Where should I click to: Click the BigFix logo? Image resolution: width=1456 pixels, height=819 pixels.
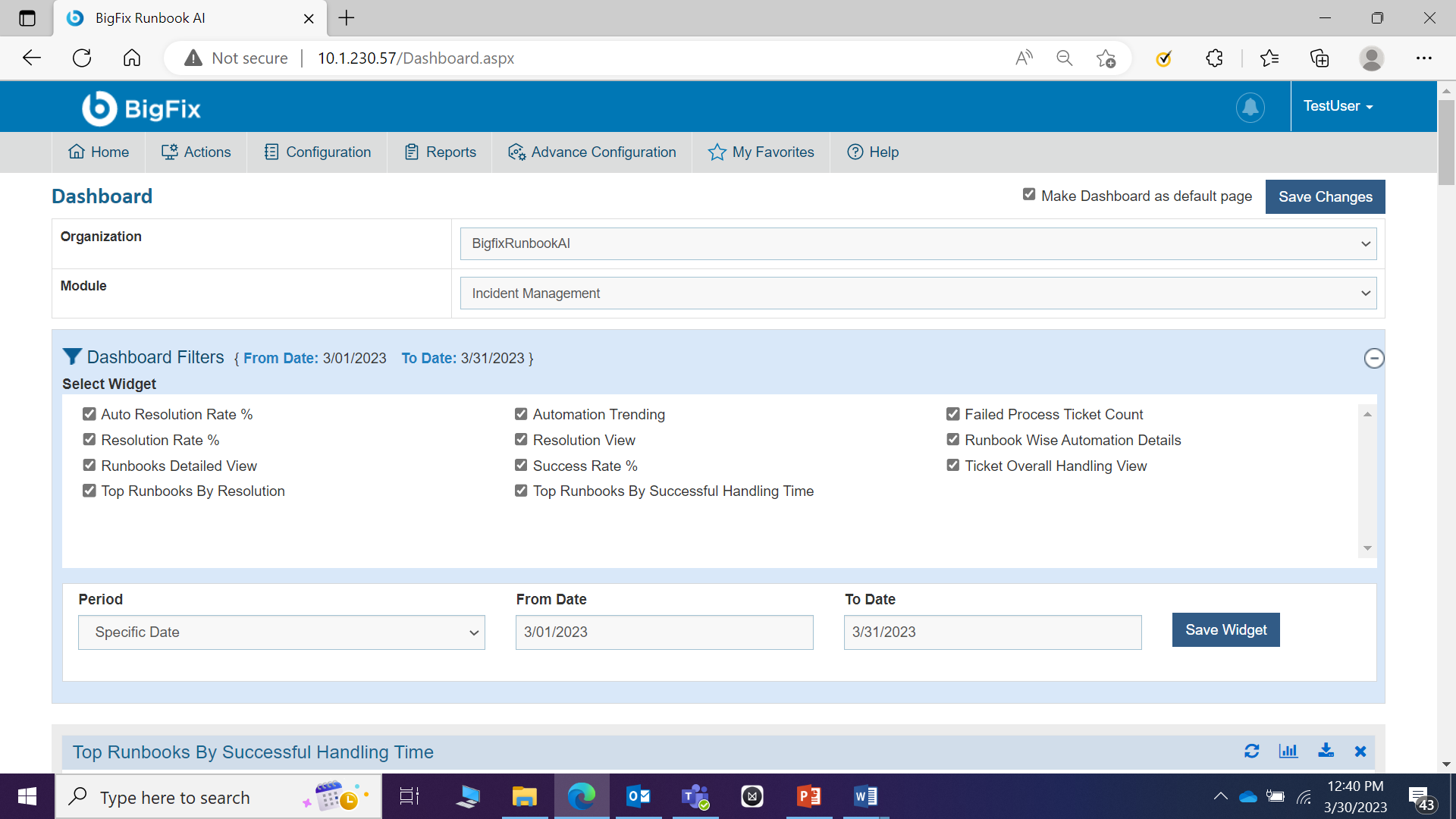142,108
